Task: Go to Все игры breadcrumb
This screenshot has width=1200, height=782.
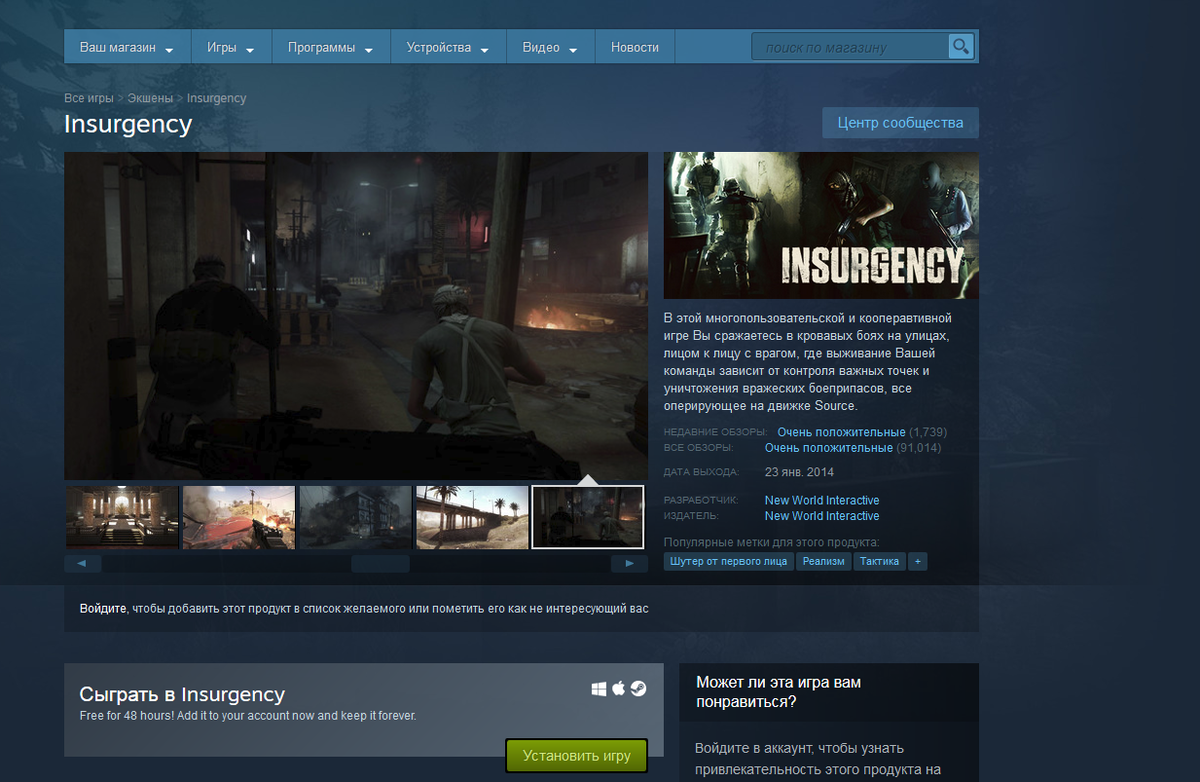Action: pyautogui.click(x=89, y=98)
